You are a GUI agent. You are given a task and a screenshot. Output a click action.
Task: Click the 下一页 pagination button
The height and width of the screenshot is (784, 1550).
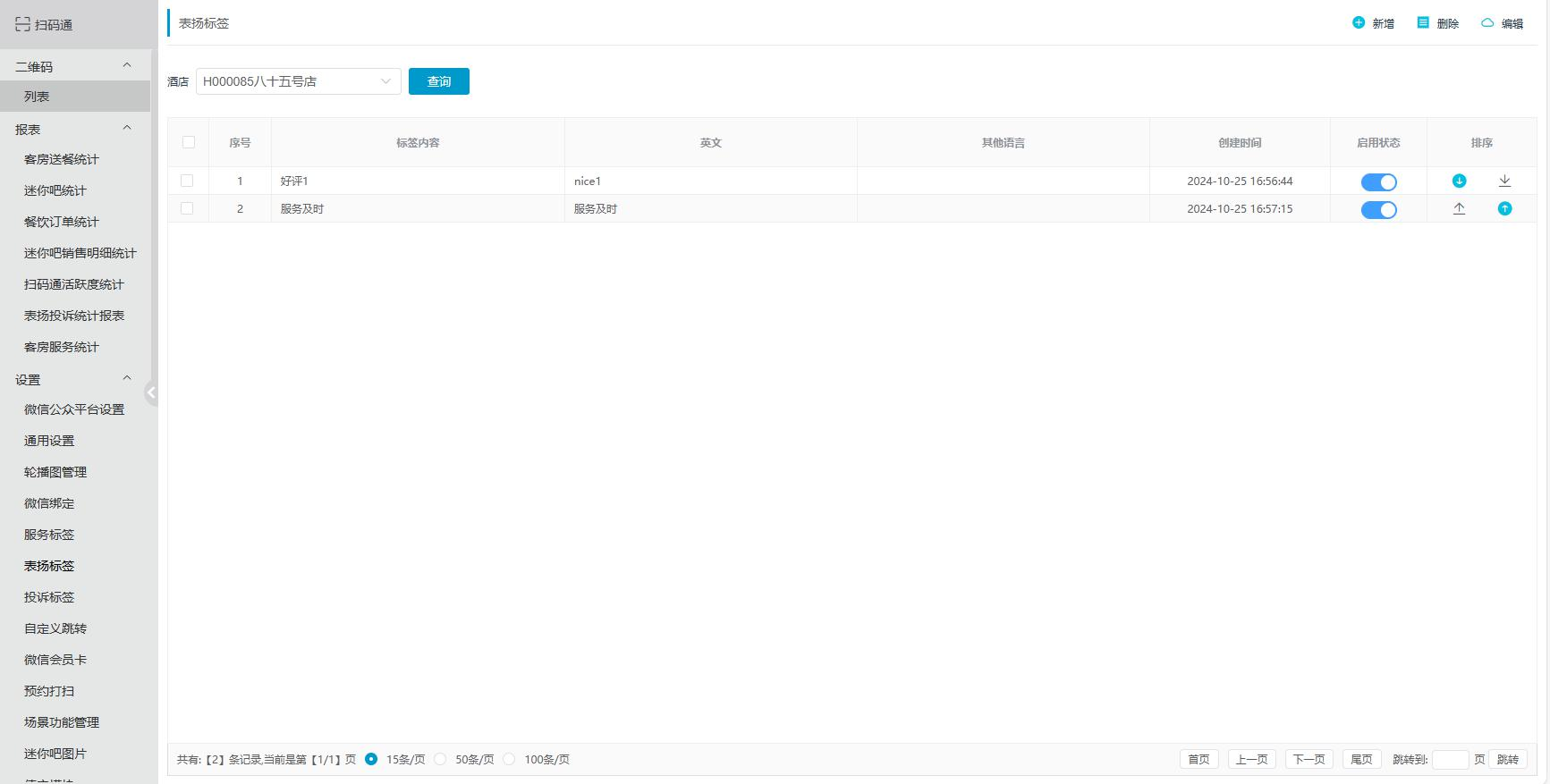click(x=1309, y=759)
